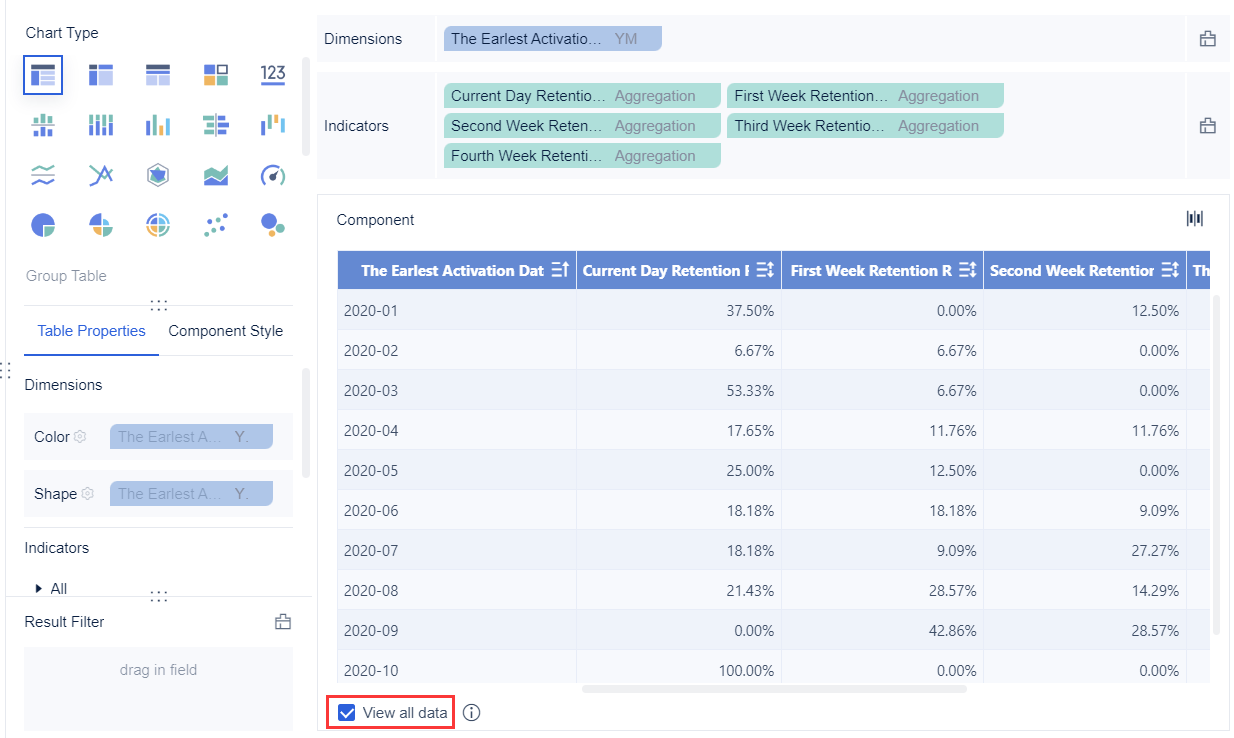Select the gauge chart type
This screenshot has width=1234, height=738.
click(x=273, y=174)
